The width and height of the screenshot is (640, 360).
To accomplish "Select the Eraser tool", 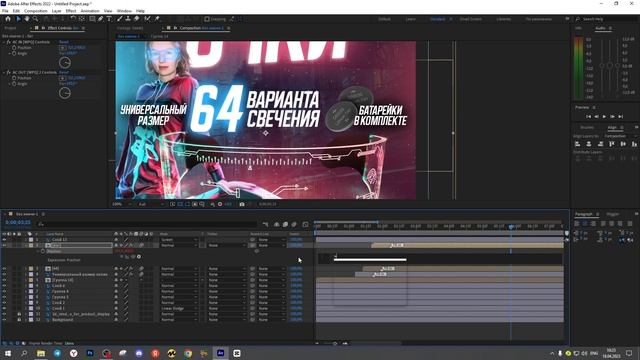I will pos(137,19).
